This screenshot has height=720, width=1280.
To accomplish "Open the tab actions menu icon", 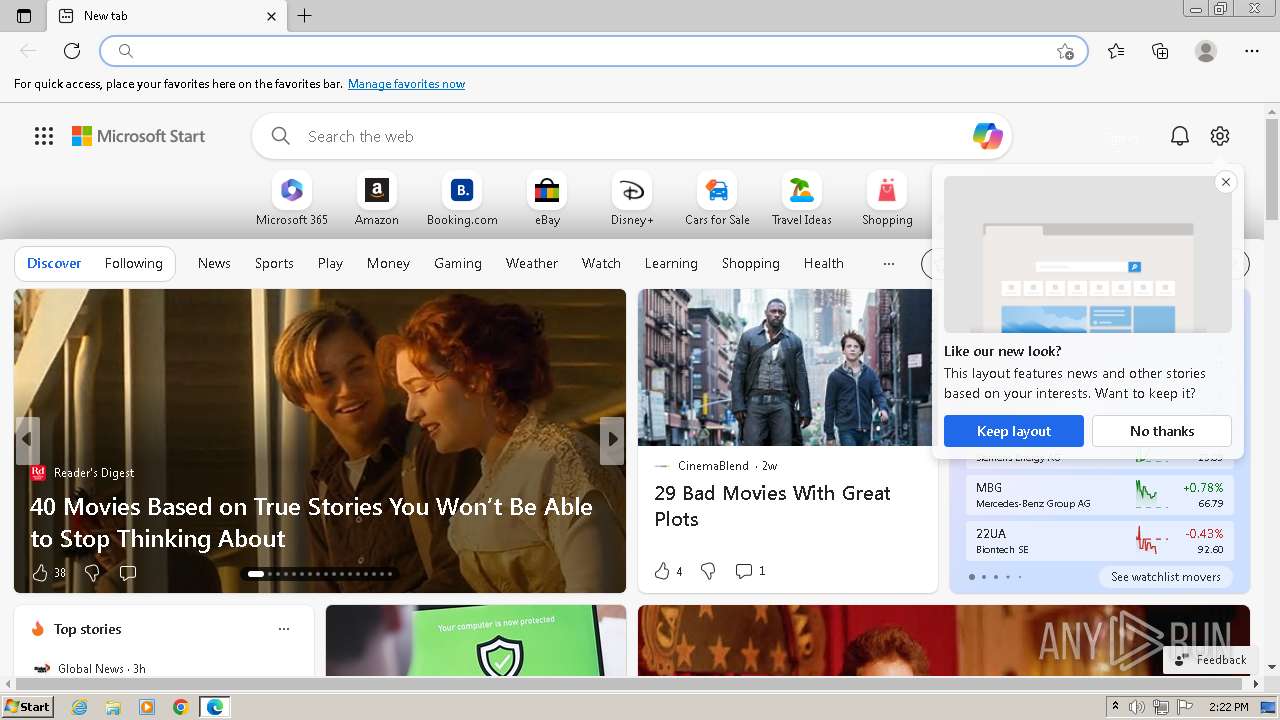I will [24, 16].
